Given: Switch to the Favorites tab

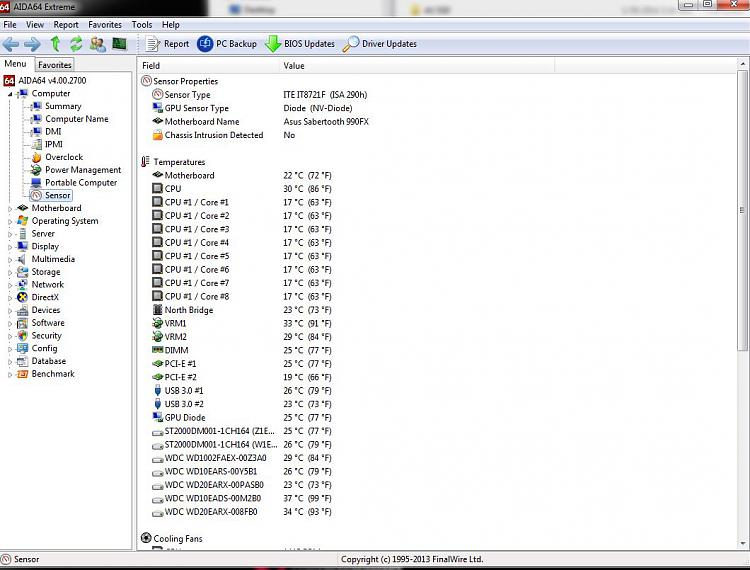Looking at the screenshot, I should (55, 65).
